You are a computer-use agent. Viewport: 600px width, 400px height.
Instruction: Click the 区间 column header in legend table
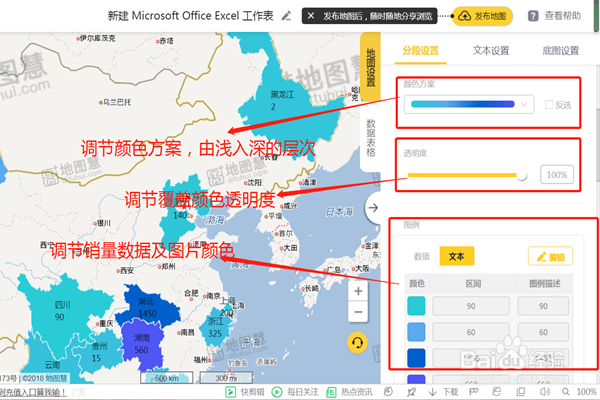click(x=473, y=283)
